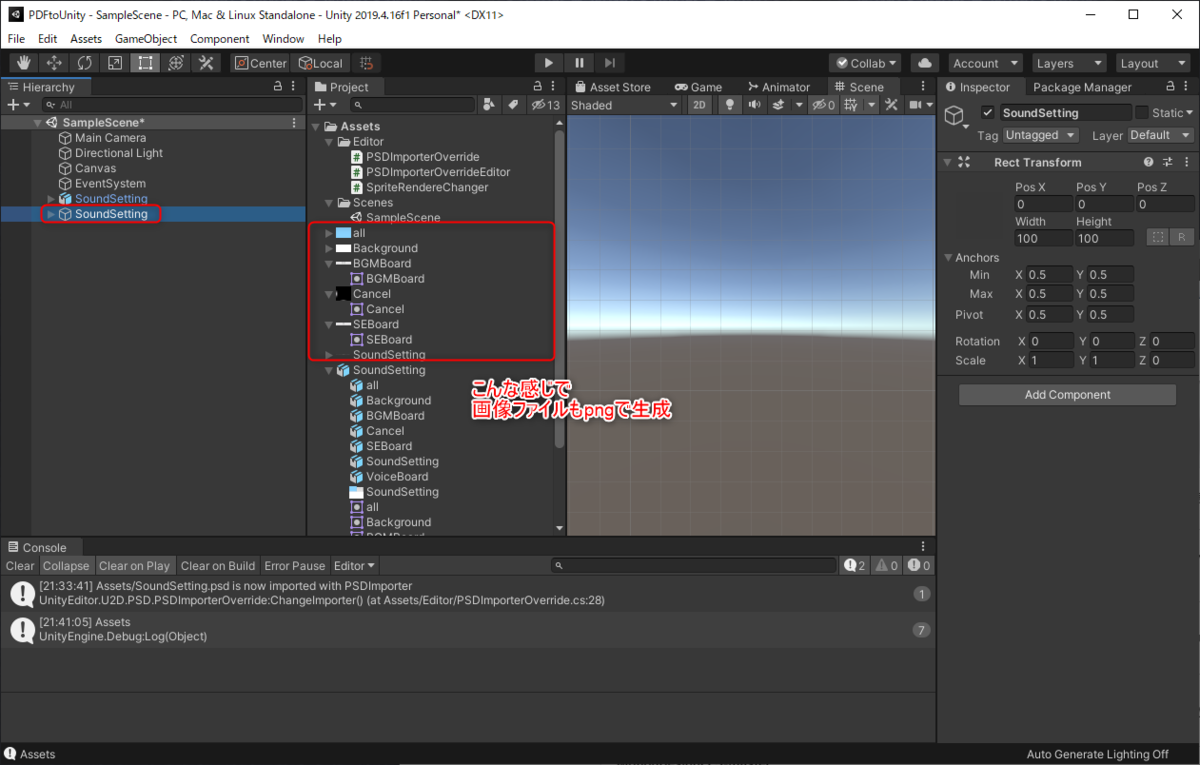This screenshot has width=1200, height=765.
Task: Collapse the Anchors section
Action: coord(948,258)
